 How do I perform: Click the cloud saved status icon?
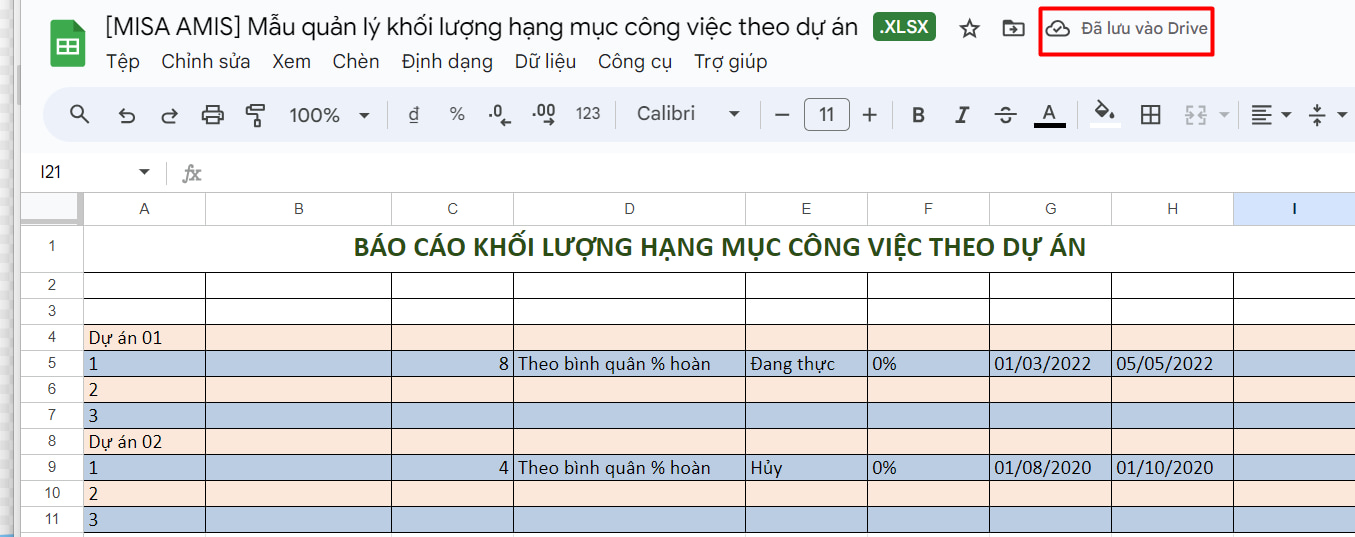(1057, 29)
